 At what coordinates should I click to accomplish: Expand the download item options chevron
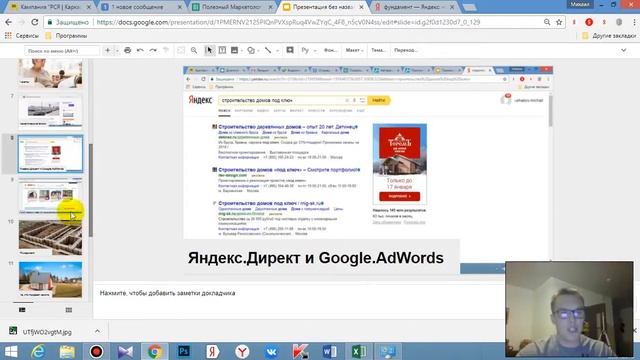tap(97, 331)
